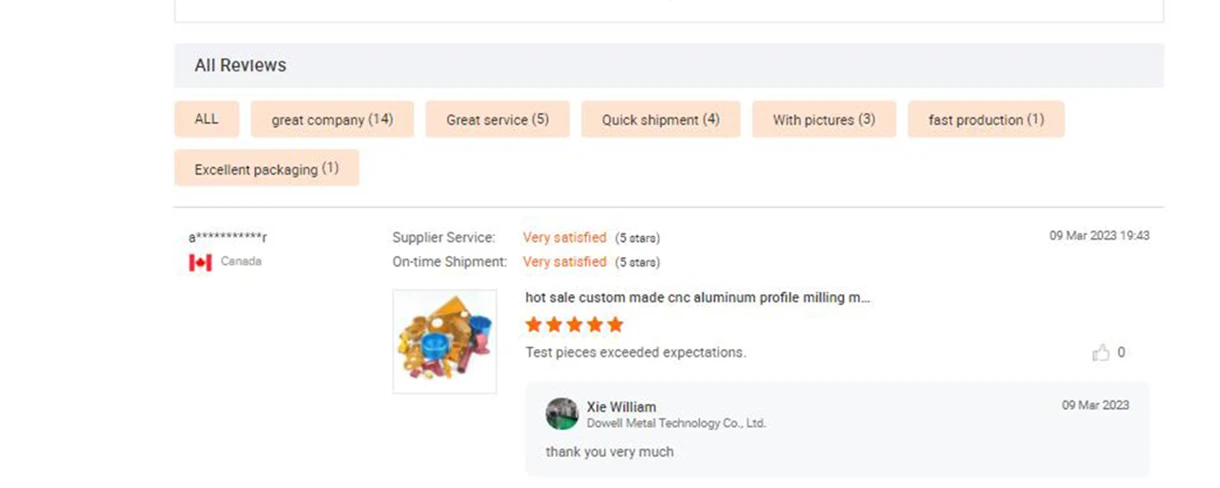The height and width of the screenshot is (488, 1220).
Task: Show reviews With pictures
Action: [823, 119]
